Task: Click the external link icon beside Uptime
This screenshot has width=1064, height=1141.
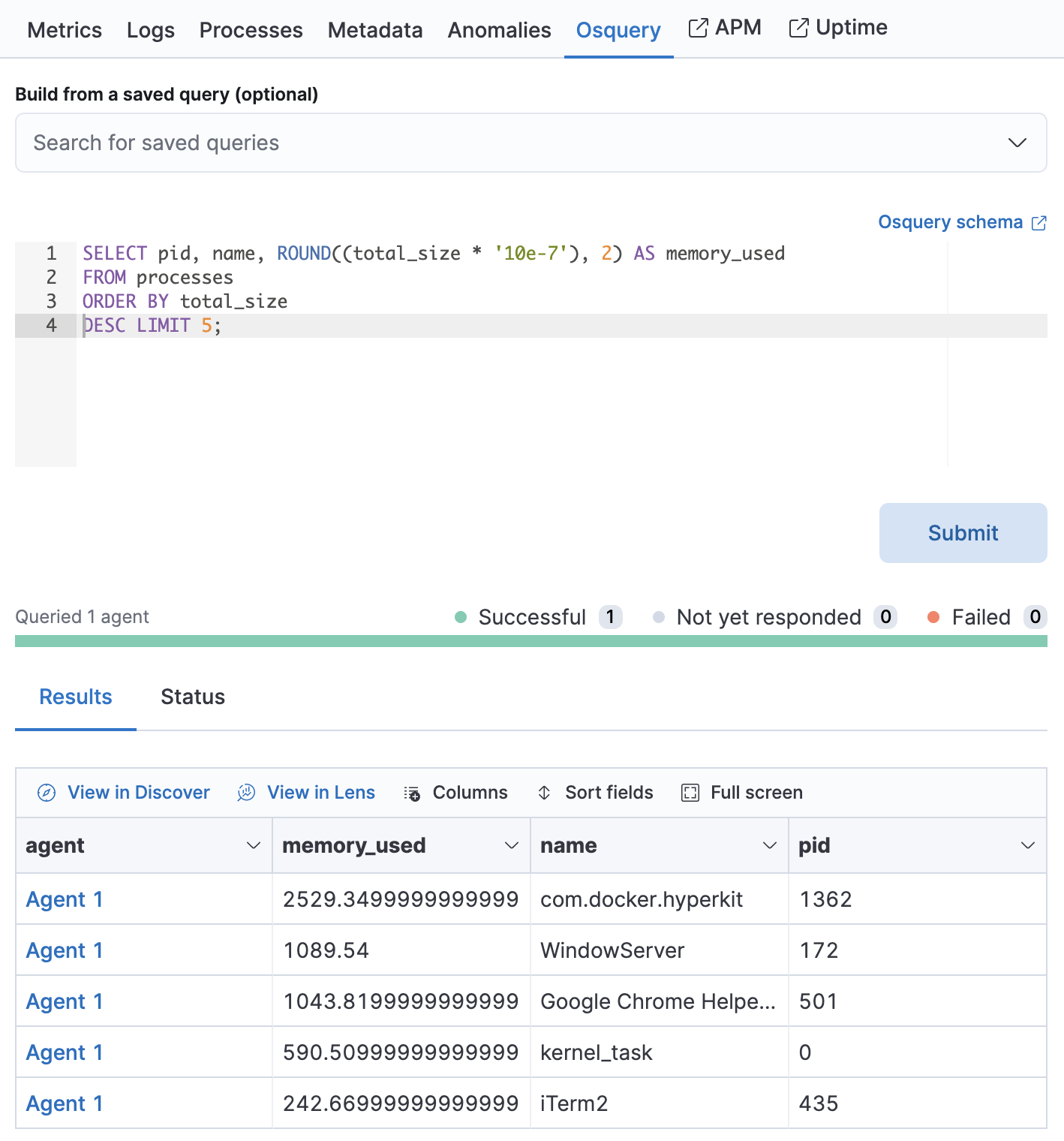Action: pos(798,29)
